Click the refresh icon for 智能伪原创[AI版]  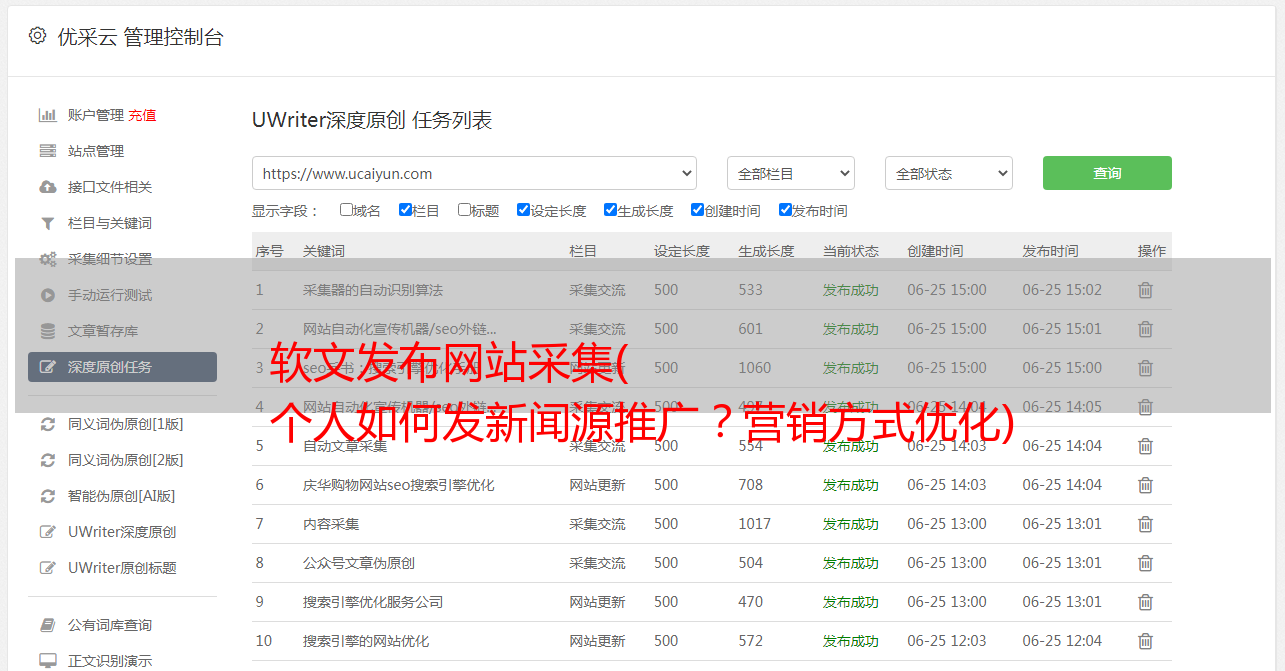pos(47,496)
